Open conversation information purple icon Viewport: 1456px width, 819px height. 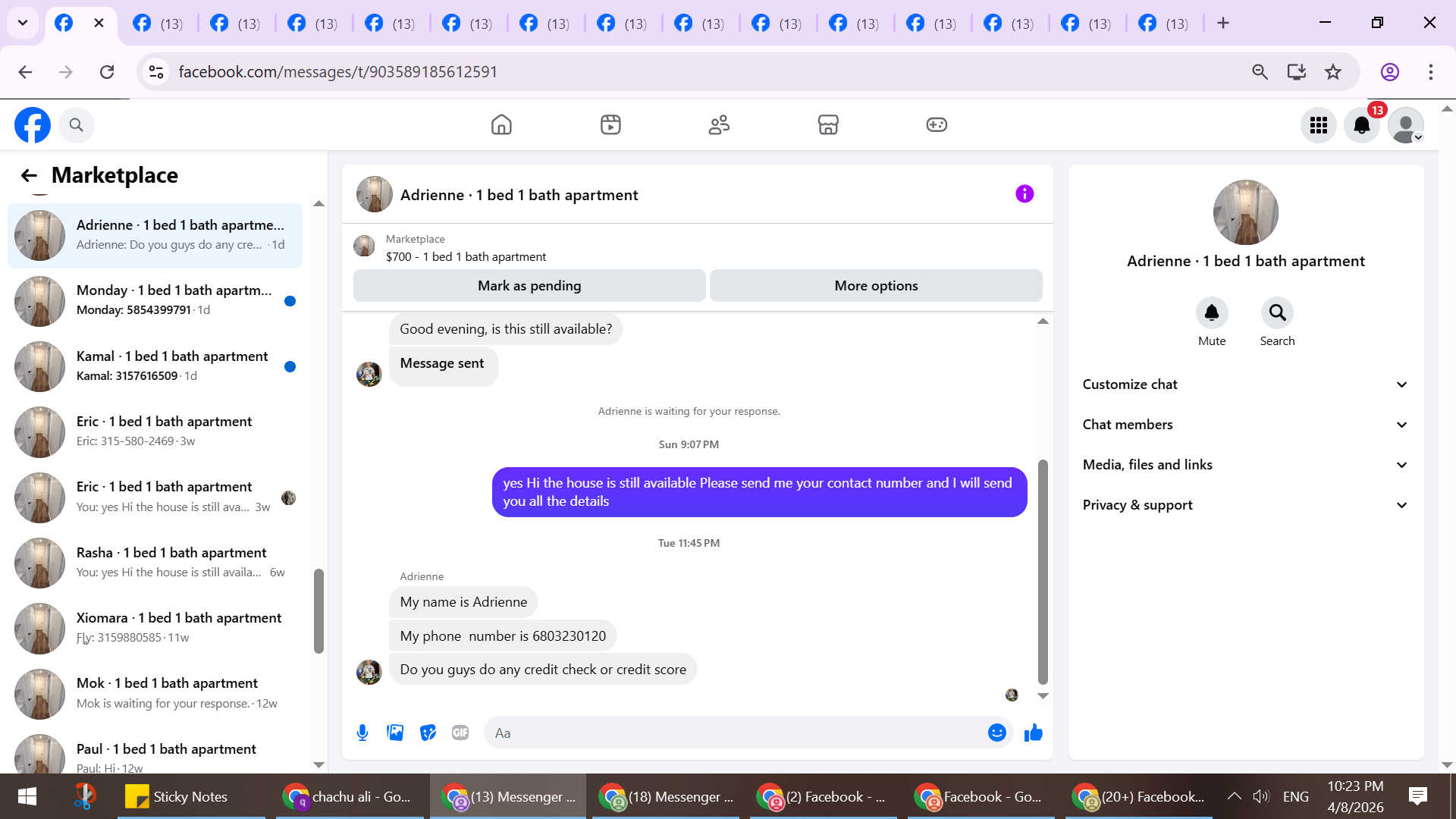[1024, 194]
